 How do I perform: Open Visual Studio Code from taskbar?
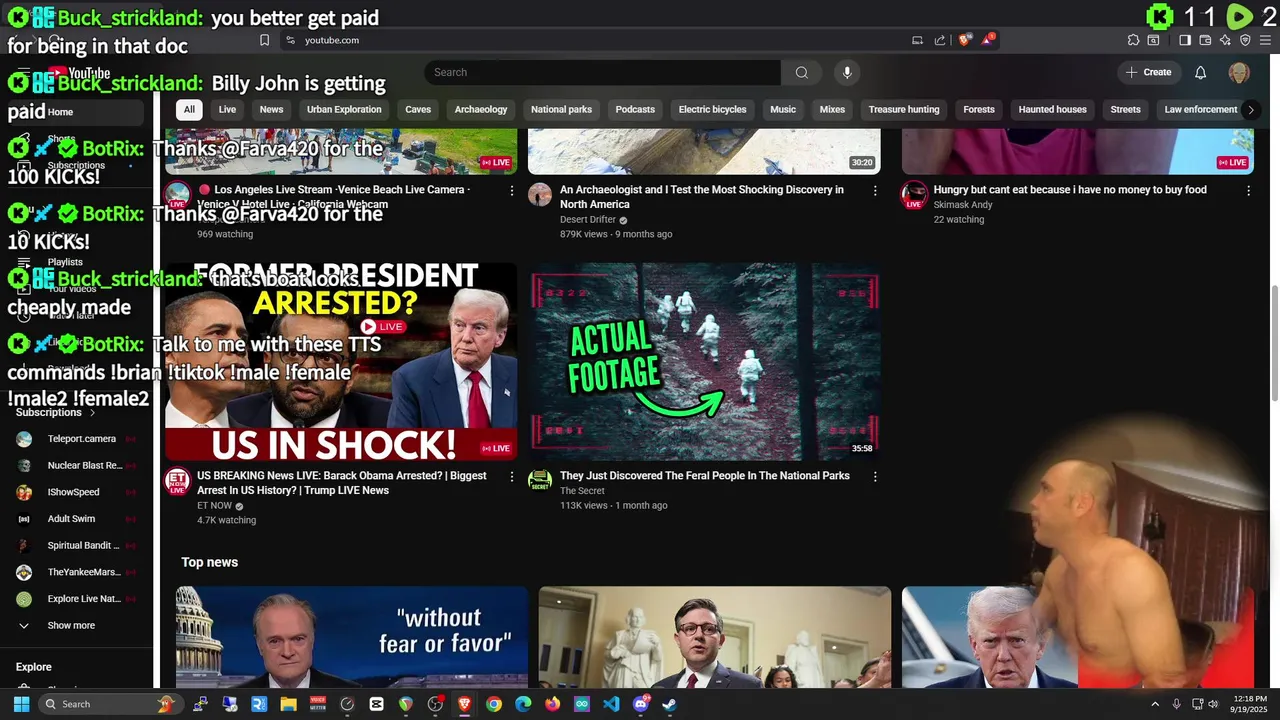click(x=611, y=704)
